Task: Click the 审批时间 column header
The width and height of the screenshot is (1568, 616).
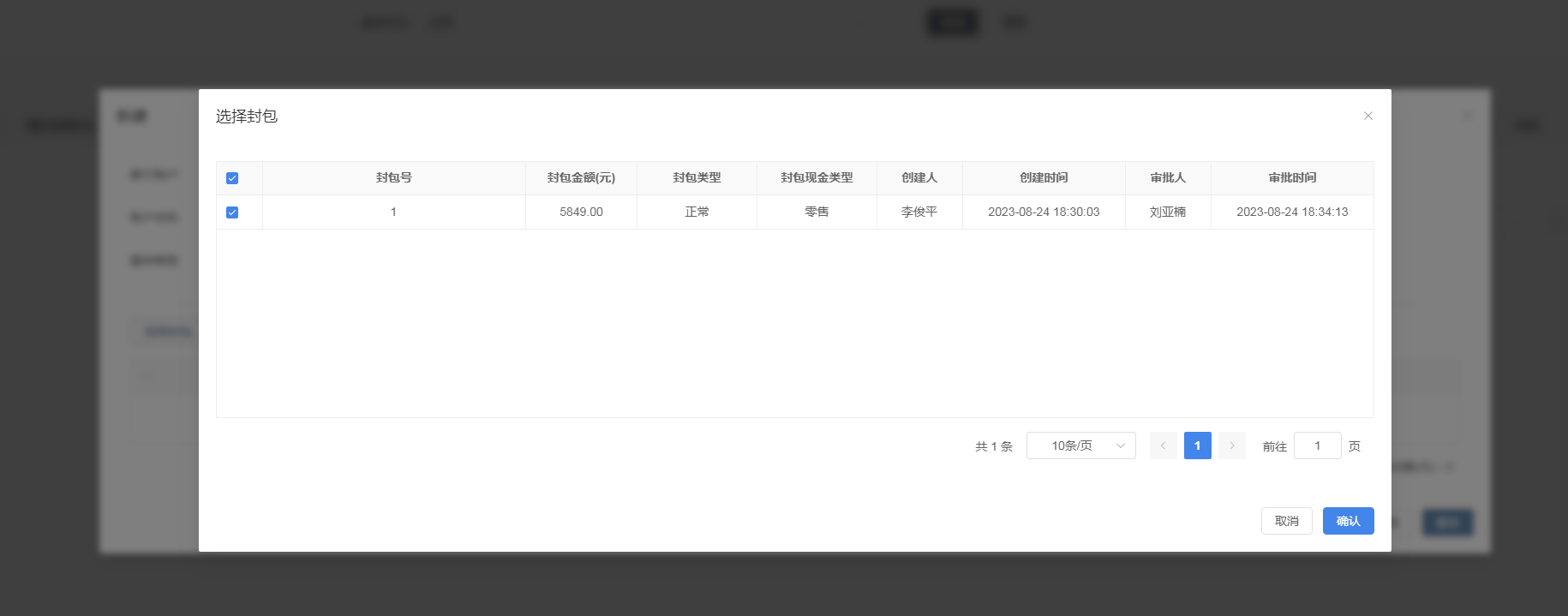Action: point(1292,177)
